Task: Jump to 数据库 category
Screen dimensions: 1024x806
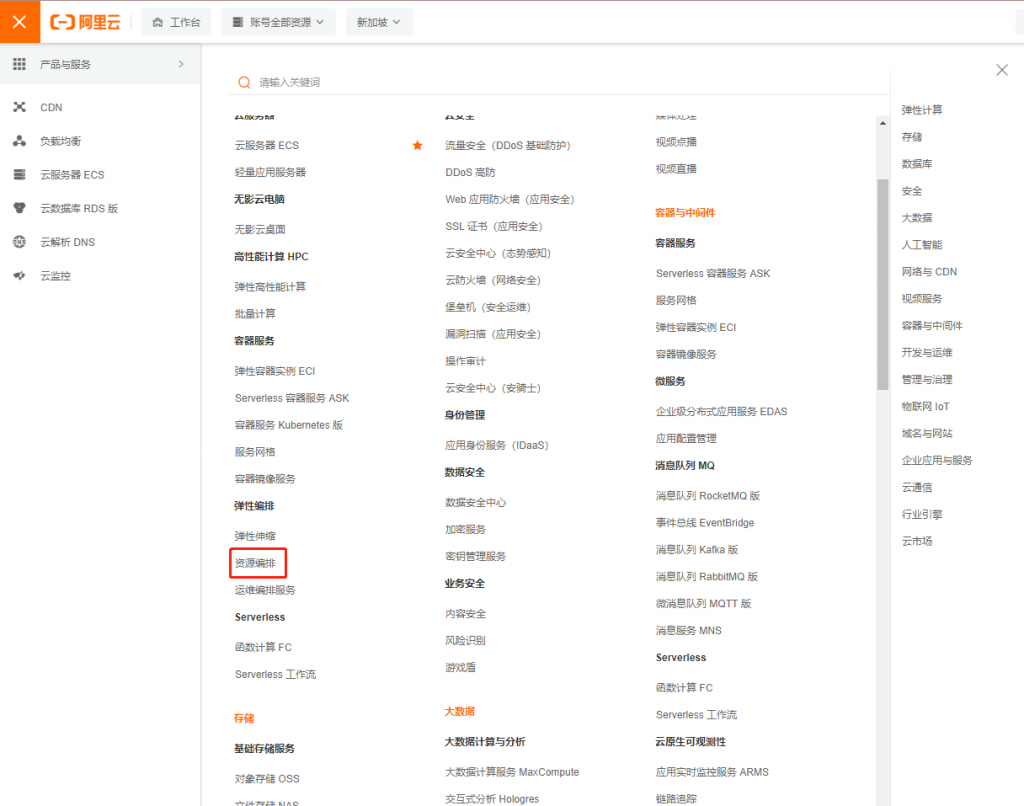Action: pyautogui.click(x=917, y=164)
